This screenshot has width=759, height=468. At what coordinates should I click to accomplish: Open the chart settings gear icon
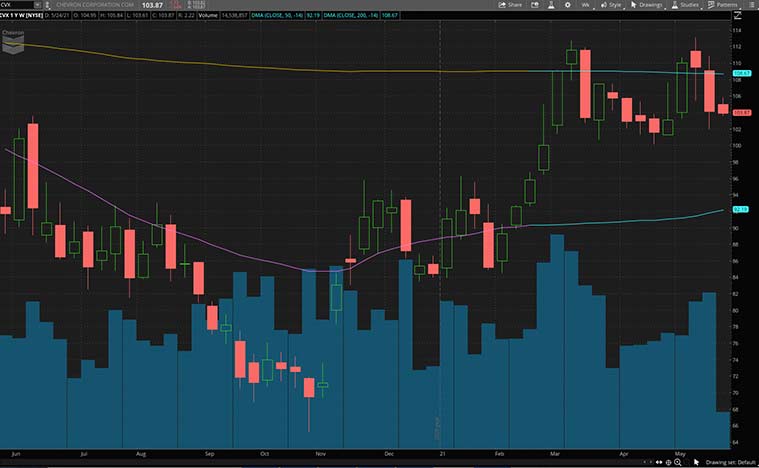(568, 5)
